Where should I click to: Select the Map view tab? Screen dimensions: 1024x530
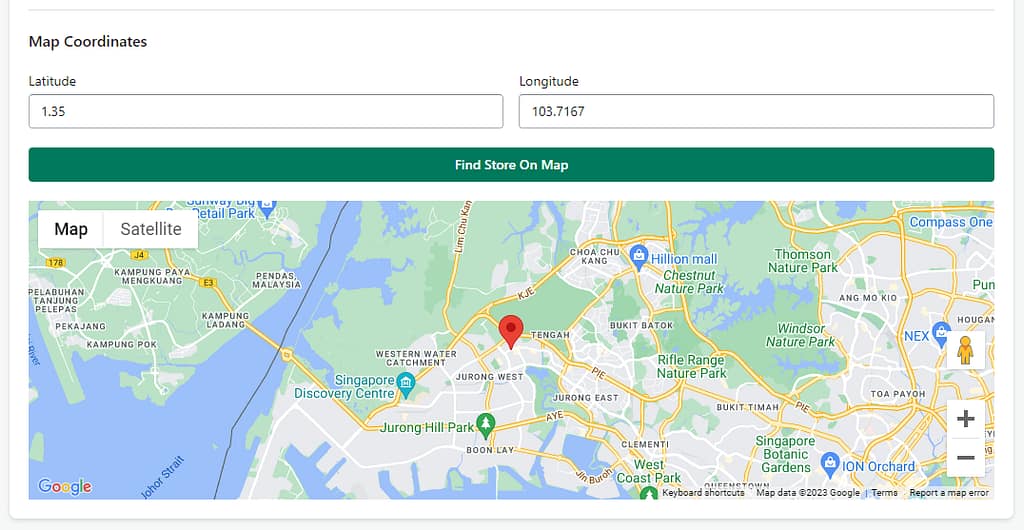coord(71,229)
